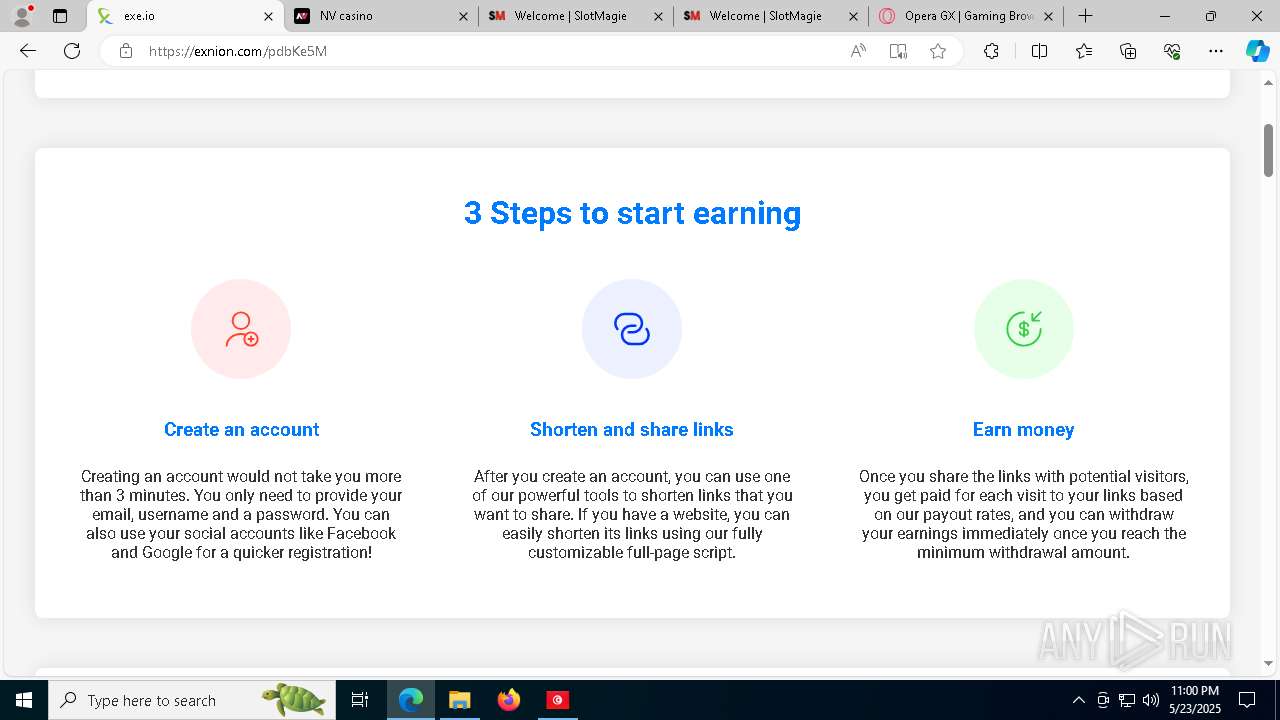The height and width of the screenshot is (720, 1280).
Task: Open File Explorer from the taskbar
Action: 459,700
